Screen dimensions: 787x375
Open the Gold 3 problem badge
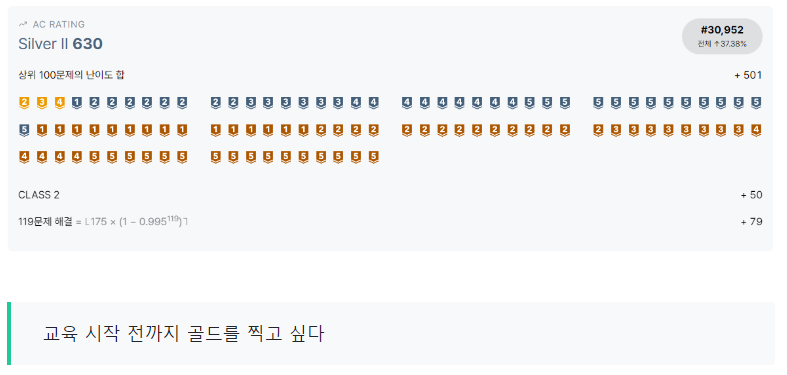(42, 103)
